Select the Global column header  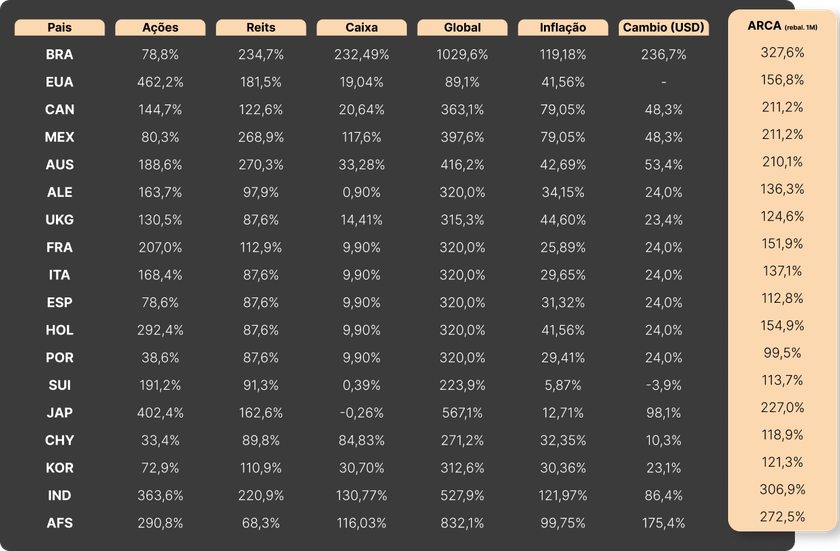[x=462, y=28]
